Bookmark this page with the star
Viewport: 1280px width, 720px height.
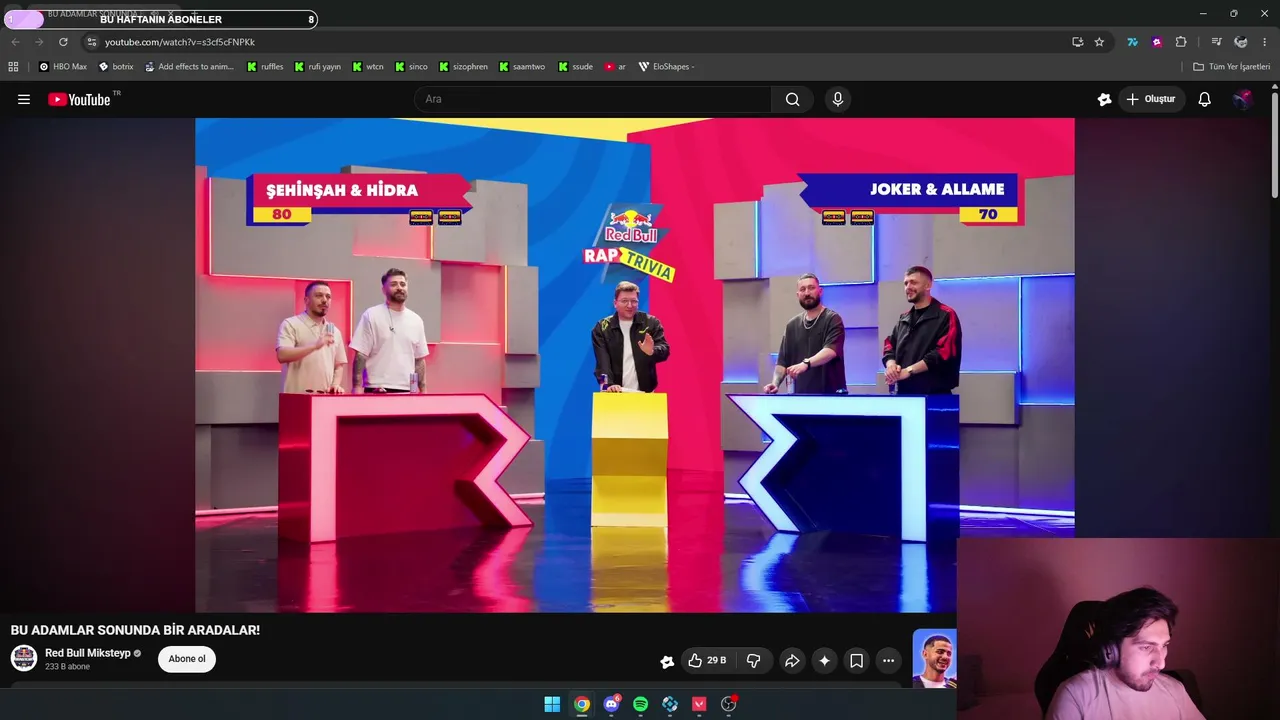pos(1099,42)
